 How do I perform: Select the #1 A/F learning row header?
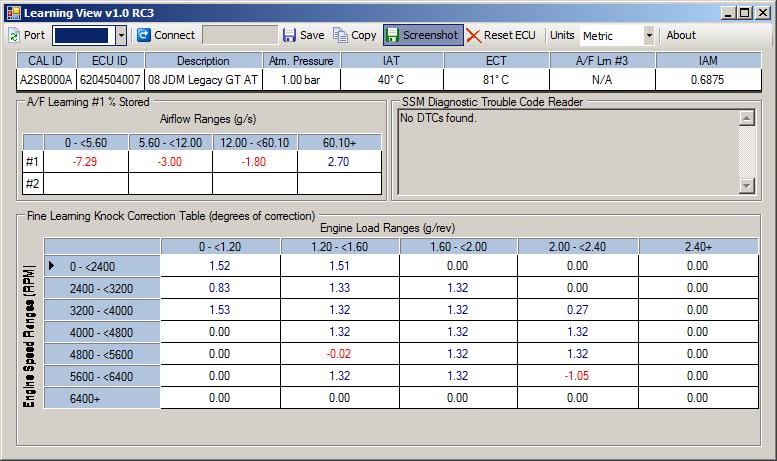tap(33, 162)
